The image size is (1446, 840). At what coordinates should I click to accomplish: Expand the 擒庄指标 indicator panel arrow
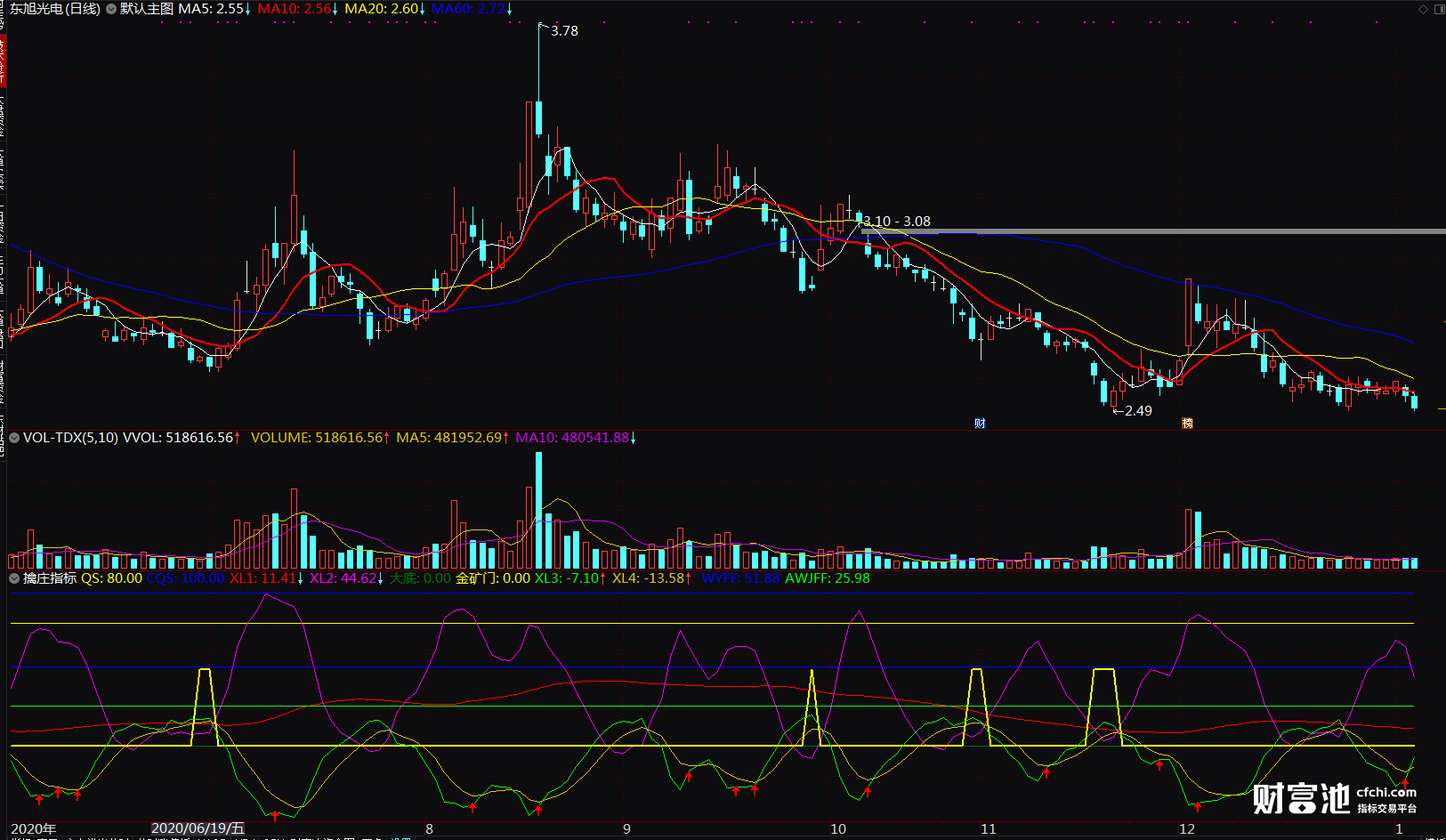tap(14, 578)
